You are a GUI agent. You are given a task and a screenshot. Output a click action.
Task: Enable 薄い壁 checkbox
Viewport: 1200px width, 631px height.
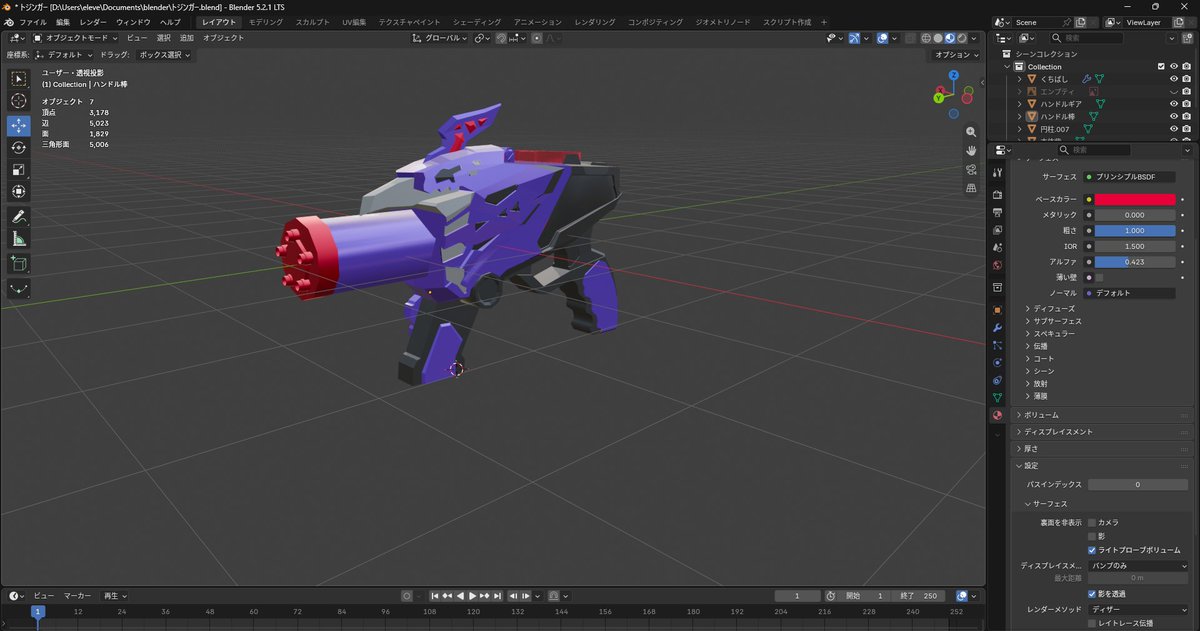1099,278
